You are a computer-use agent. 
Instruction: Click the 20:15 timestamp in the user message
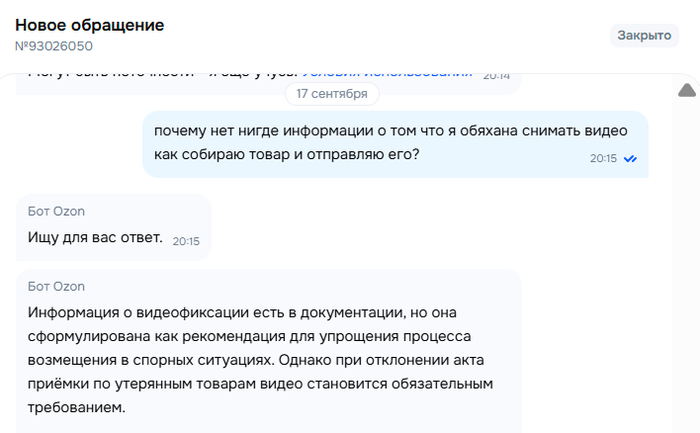[603, 158]
